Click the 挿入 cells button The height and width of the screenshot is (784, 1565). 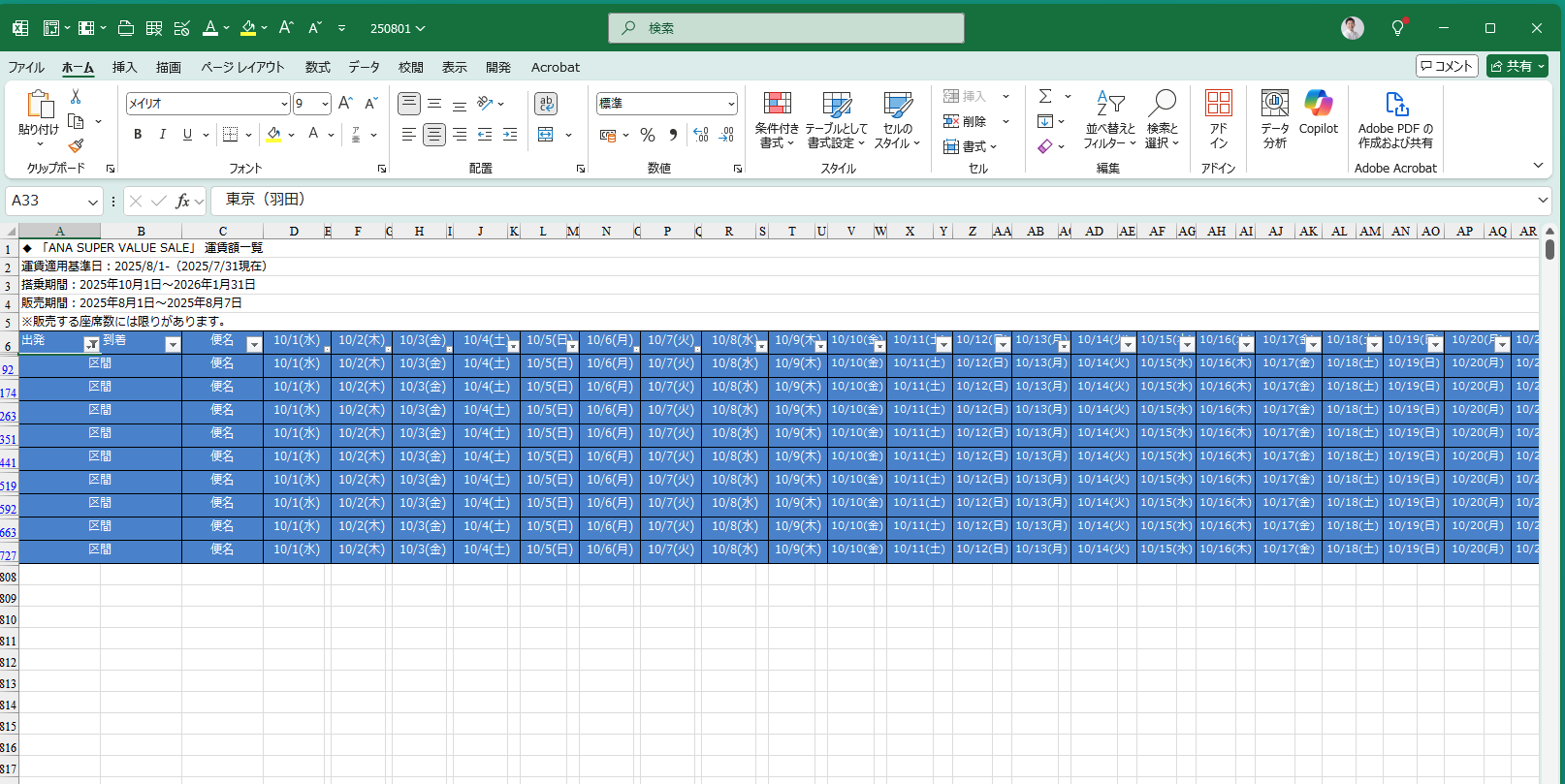point(966,96)
